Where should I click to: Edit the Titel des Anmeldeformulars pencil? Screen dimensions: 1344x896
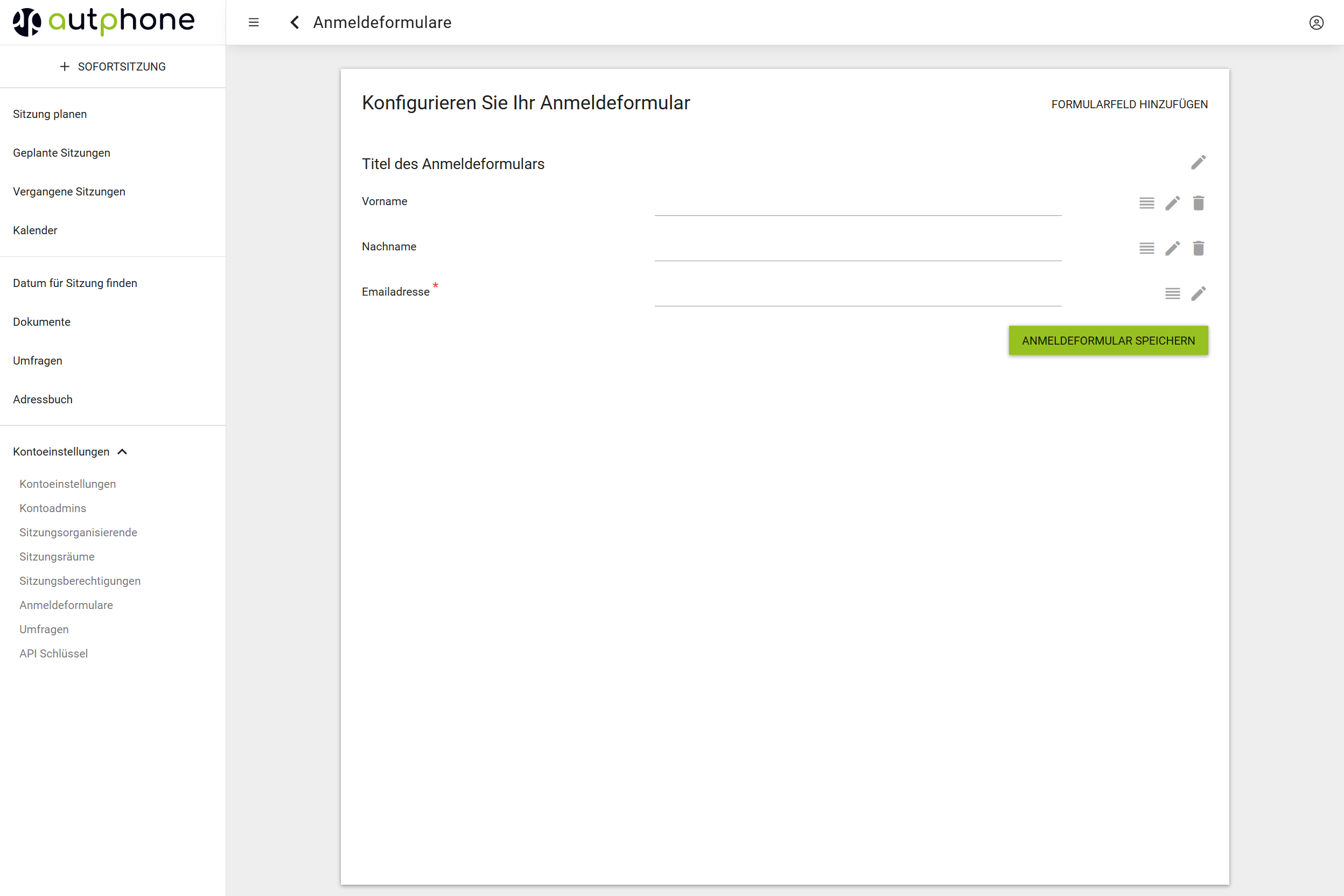point(1198,162)
